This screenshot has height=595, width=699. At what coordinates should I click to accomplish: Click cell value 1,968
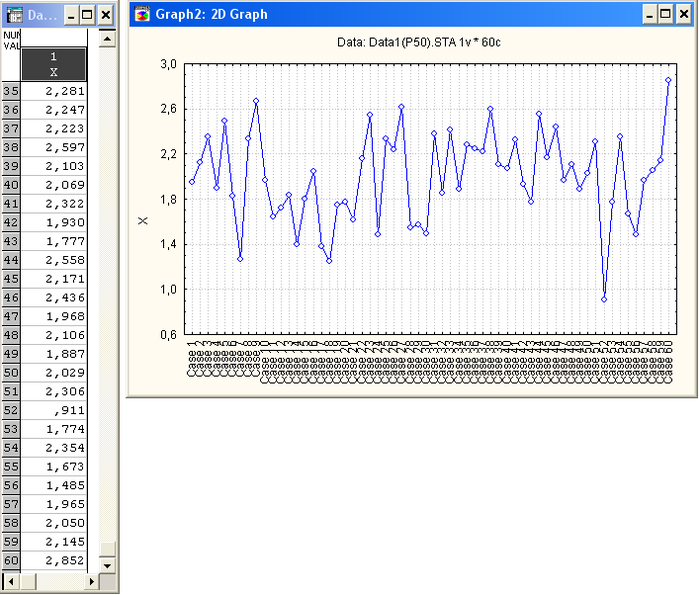[x=53, y=316]
